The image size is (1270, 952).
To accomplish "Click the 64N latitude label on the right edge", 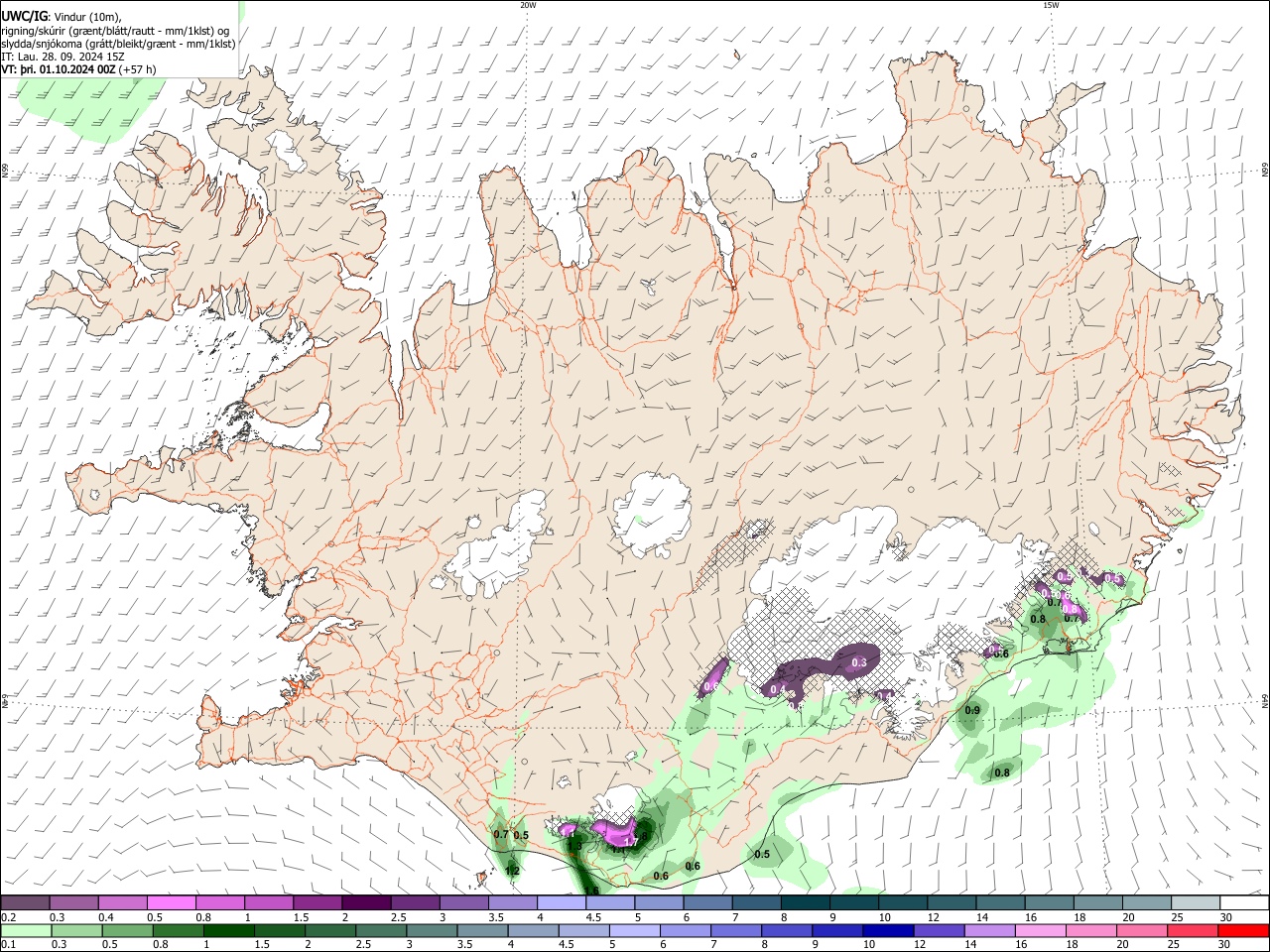I will [x=1265, y=700].
